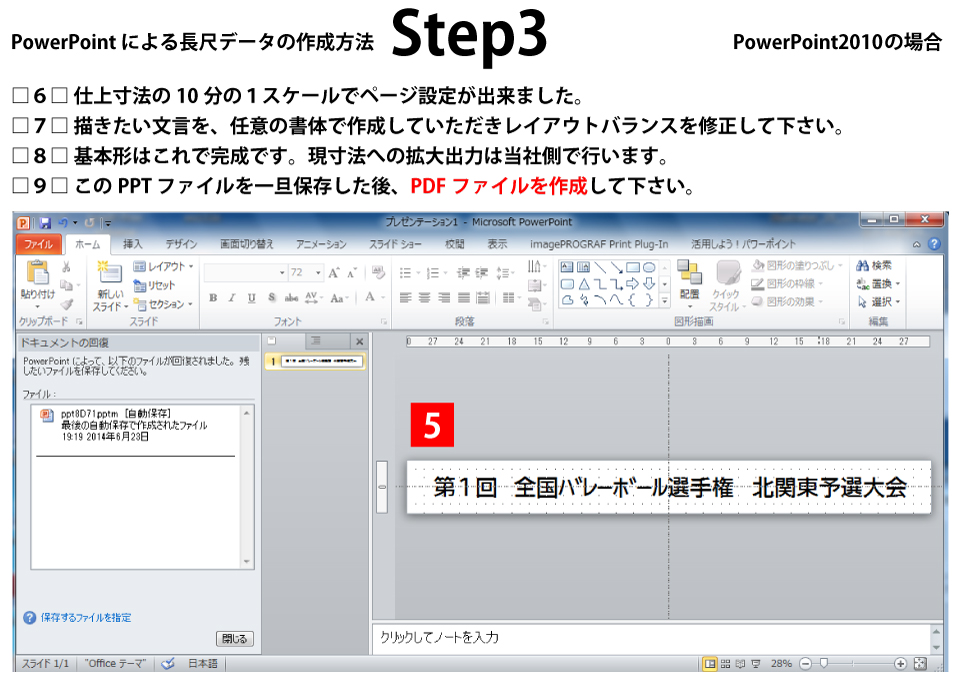Switch to the アニメーション tab
This screenshot has height=684, width=960.
coord(321,244)
